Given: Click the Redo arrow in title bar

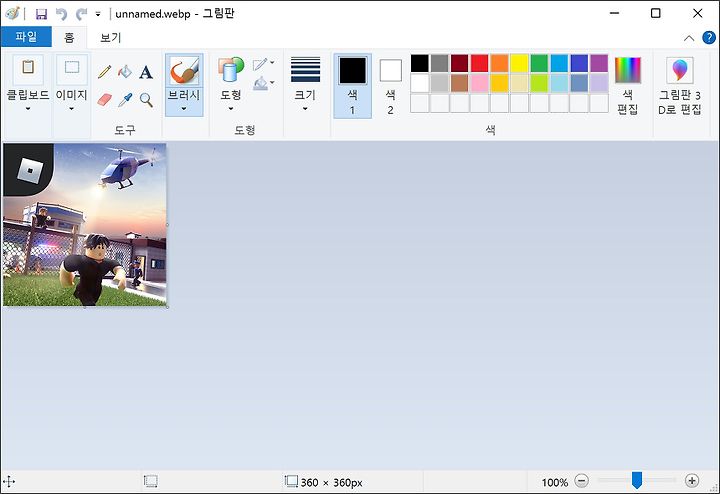Looking at the screenshot, I should 81,14.
